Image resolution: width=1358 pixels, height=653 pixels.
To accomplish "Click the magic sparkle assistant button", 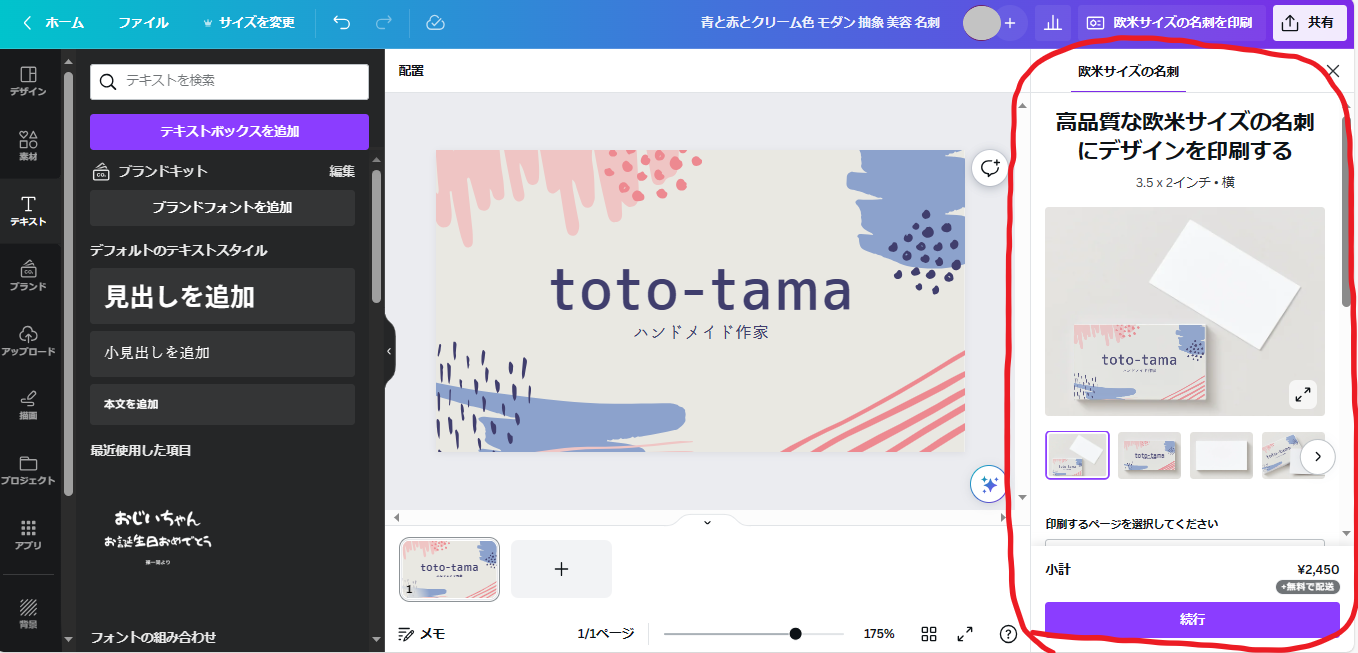I will [988, 485].
